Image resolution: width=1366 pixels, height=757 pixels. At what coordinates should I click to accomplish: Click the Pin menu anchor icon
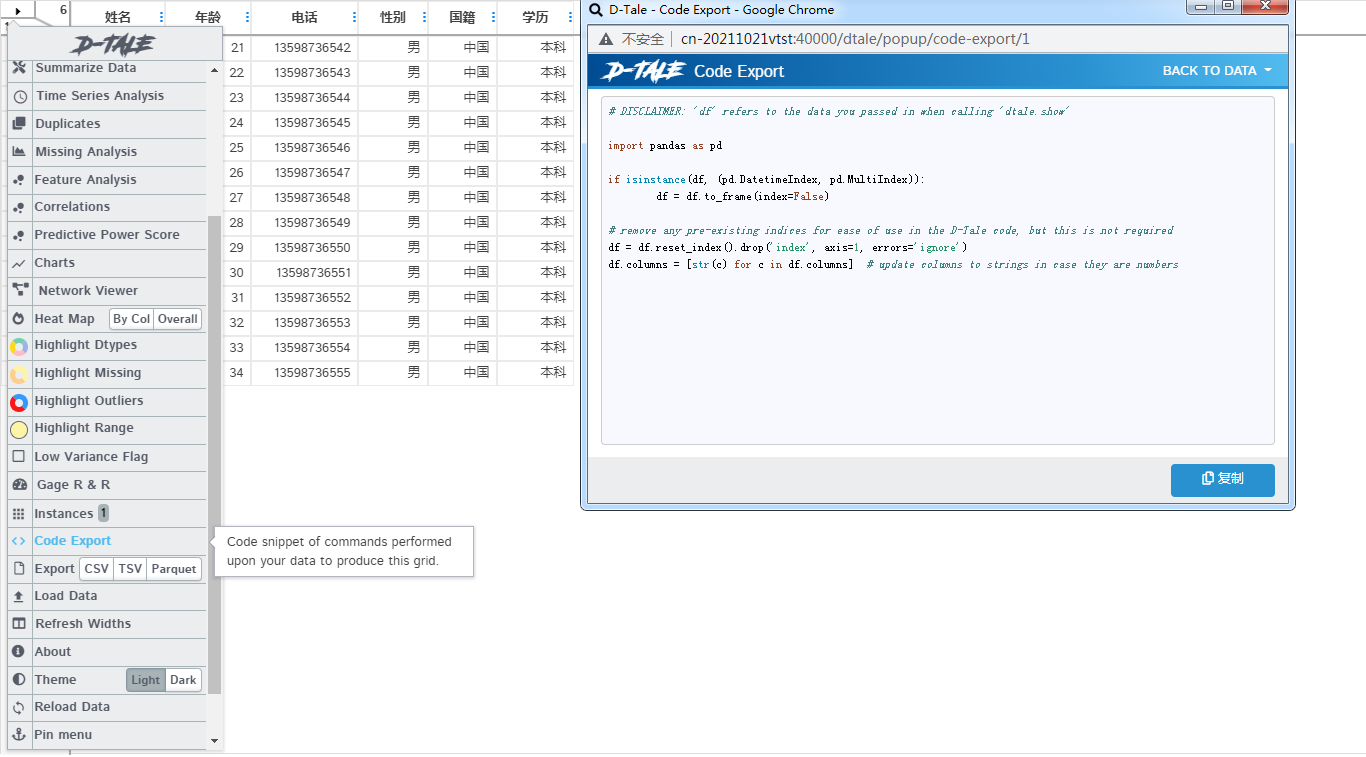pyautogui.click(x=19, y=735)
